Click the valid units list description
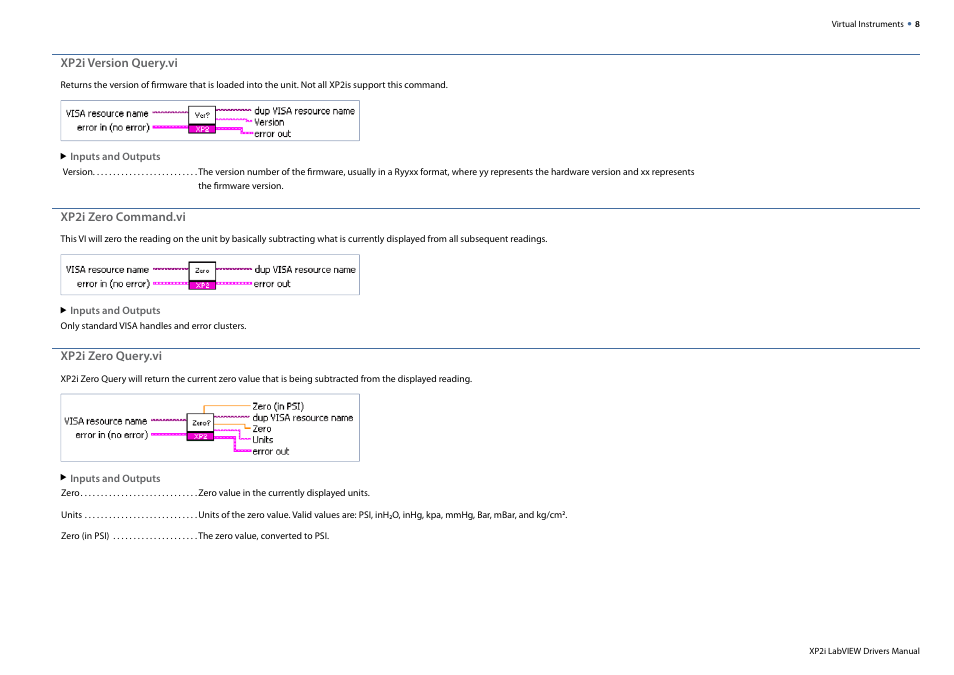The height and width of the screenshot is (675, 954). coord(383,515)
